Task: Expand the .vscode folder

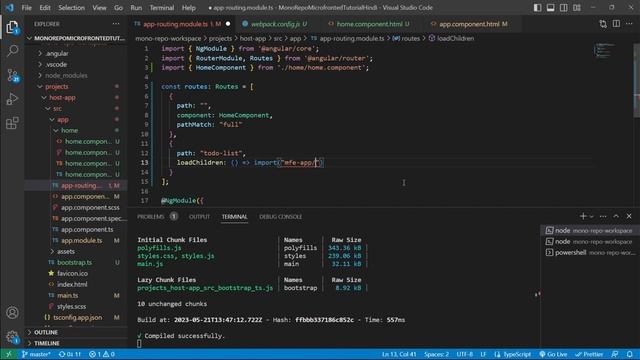Action: [x=56, y=64]
